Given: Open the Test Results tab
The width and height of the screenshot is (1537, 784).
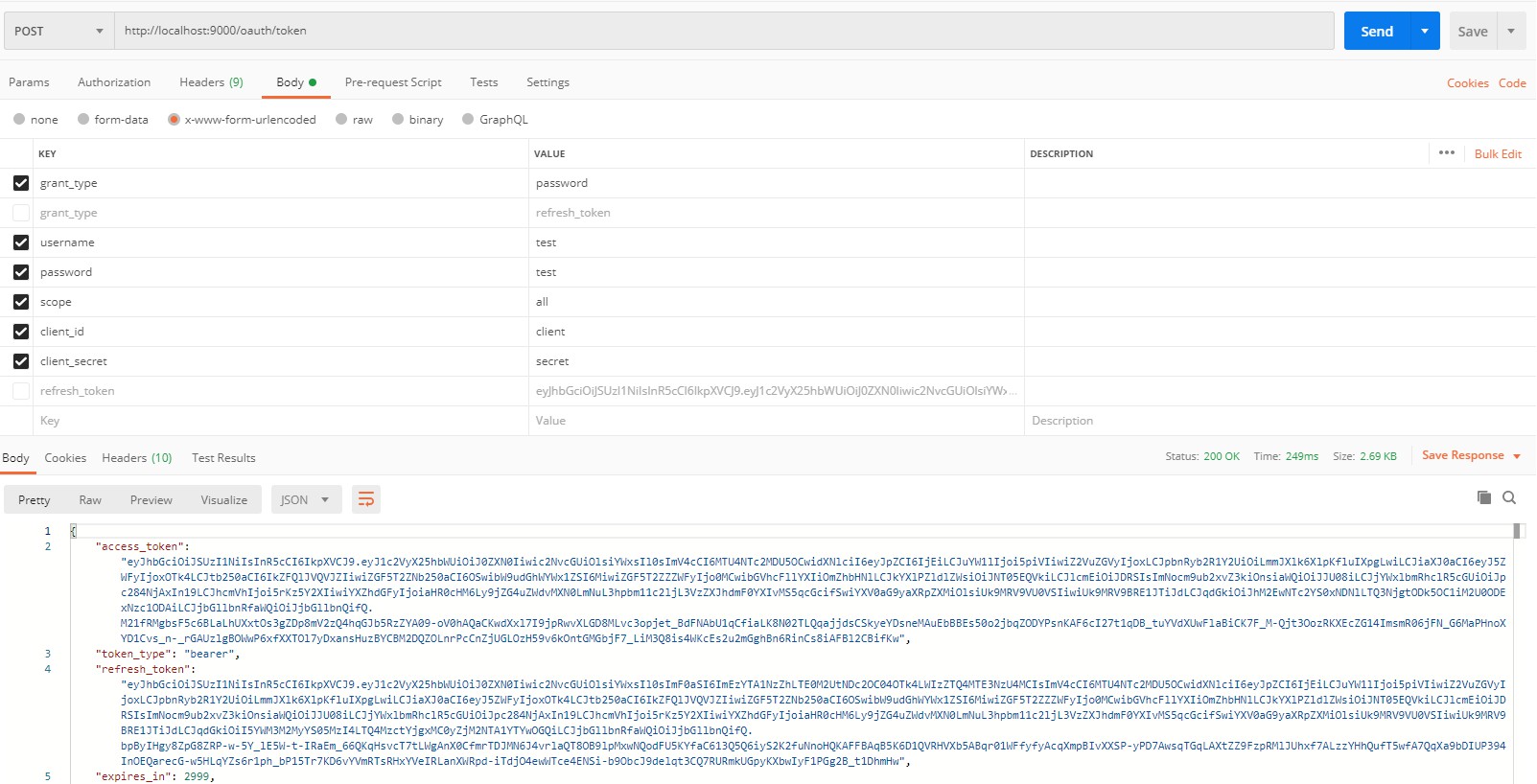Looking at the screenshot, I should tap(223, 458).
